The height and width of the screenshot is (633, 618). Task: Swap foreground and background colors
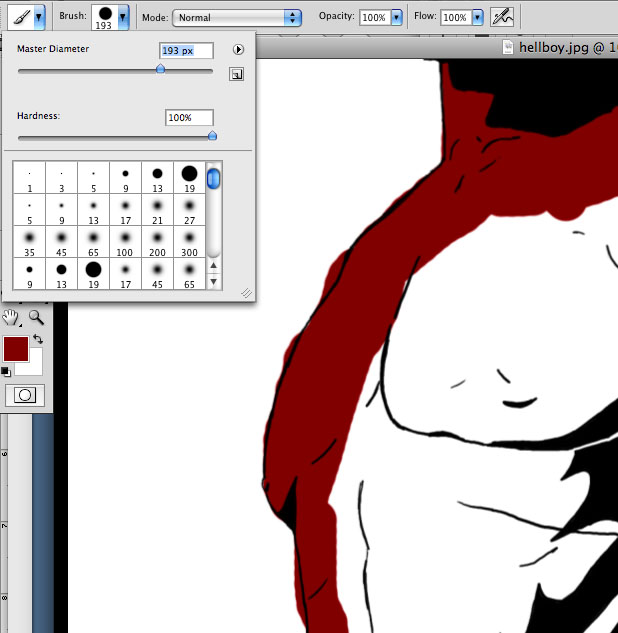(x=38, y=339)
